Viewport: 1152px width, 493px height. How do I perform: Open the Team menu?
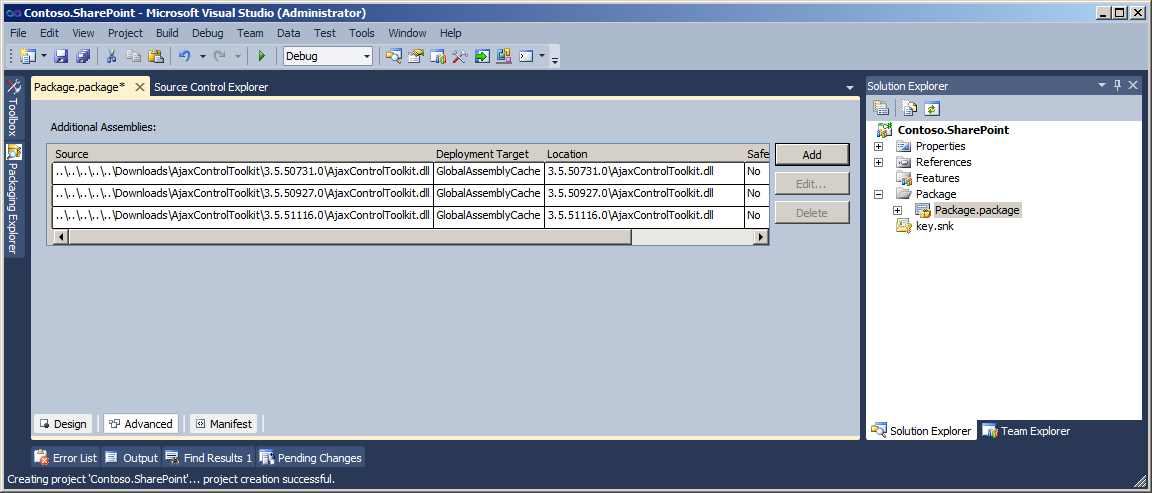[x=250, y=33]
